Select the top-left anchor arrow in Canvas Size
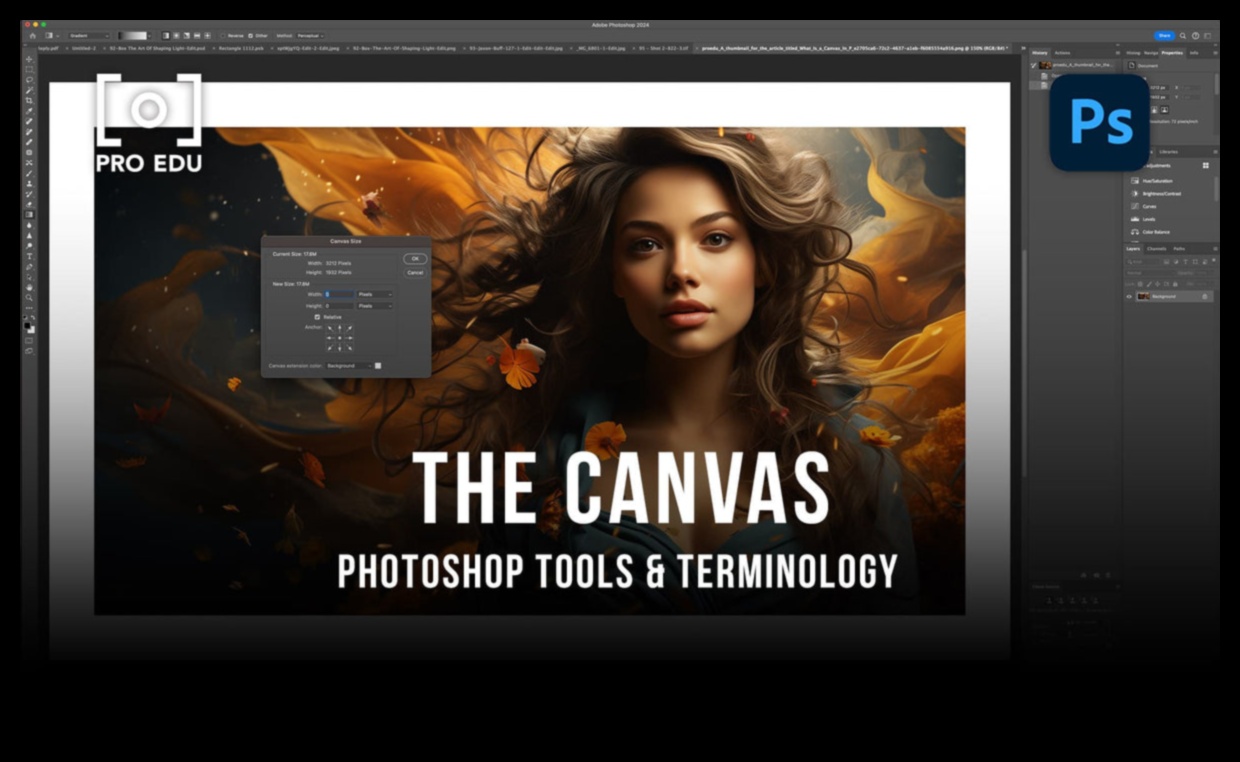This screenshot has height=762, width=1240. pyautogui.click(x=330, y=329)
